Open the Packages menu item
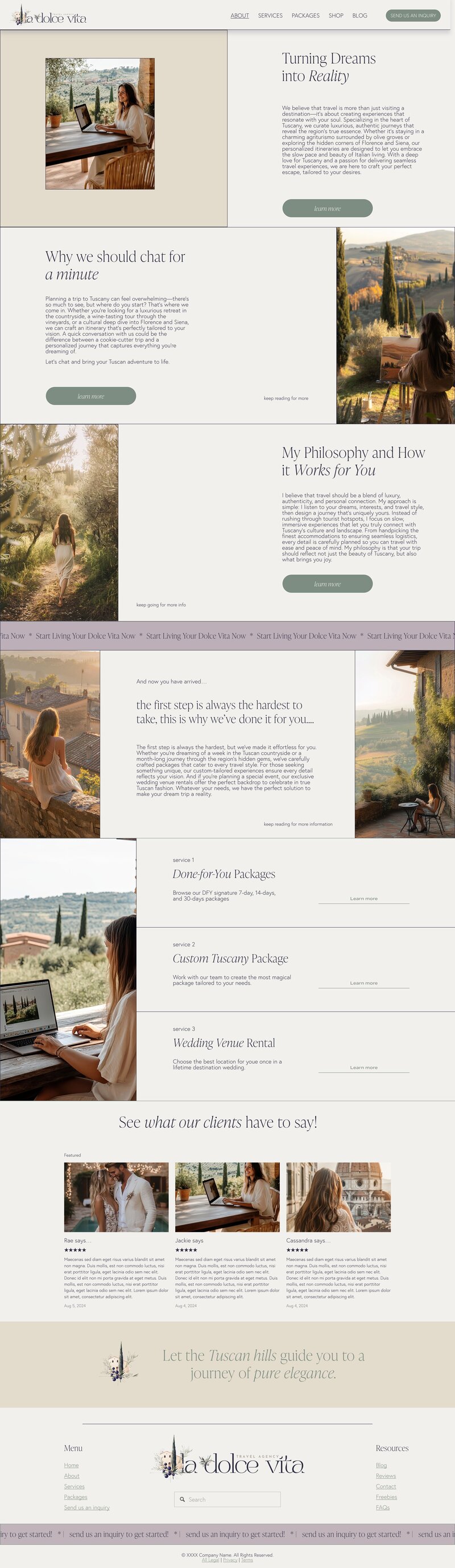The width and height of the screenshot is (455, 1568). click(x=305, y=15)
